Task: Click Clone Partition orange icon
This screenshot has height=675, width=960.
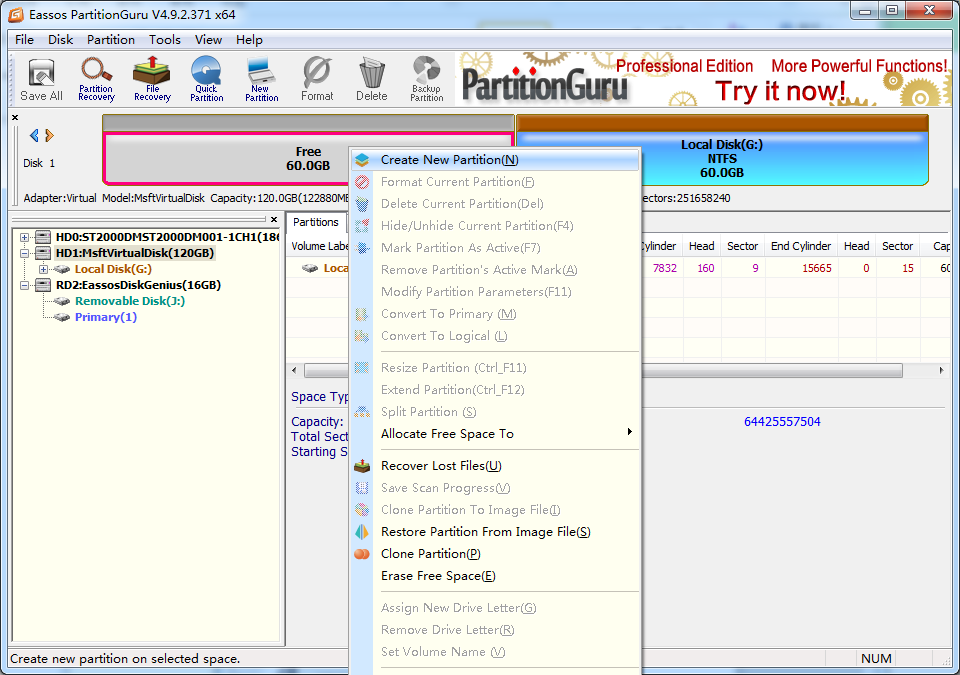Action: 362,554
